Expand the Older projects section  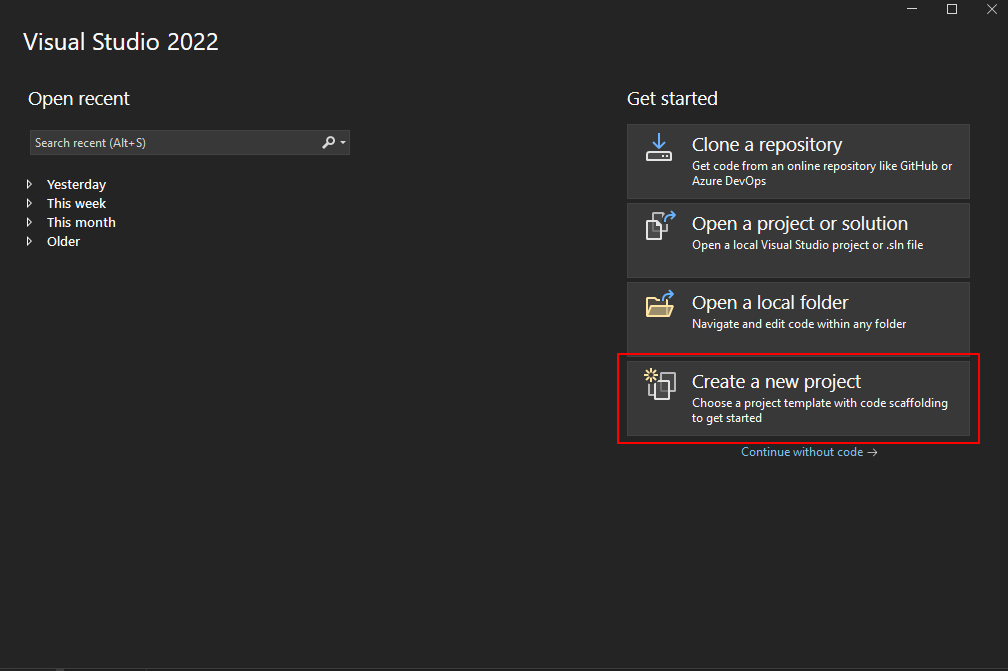[x=29, y=241]
